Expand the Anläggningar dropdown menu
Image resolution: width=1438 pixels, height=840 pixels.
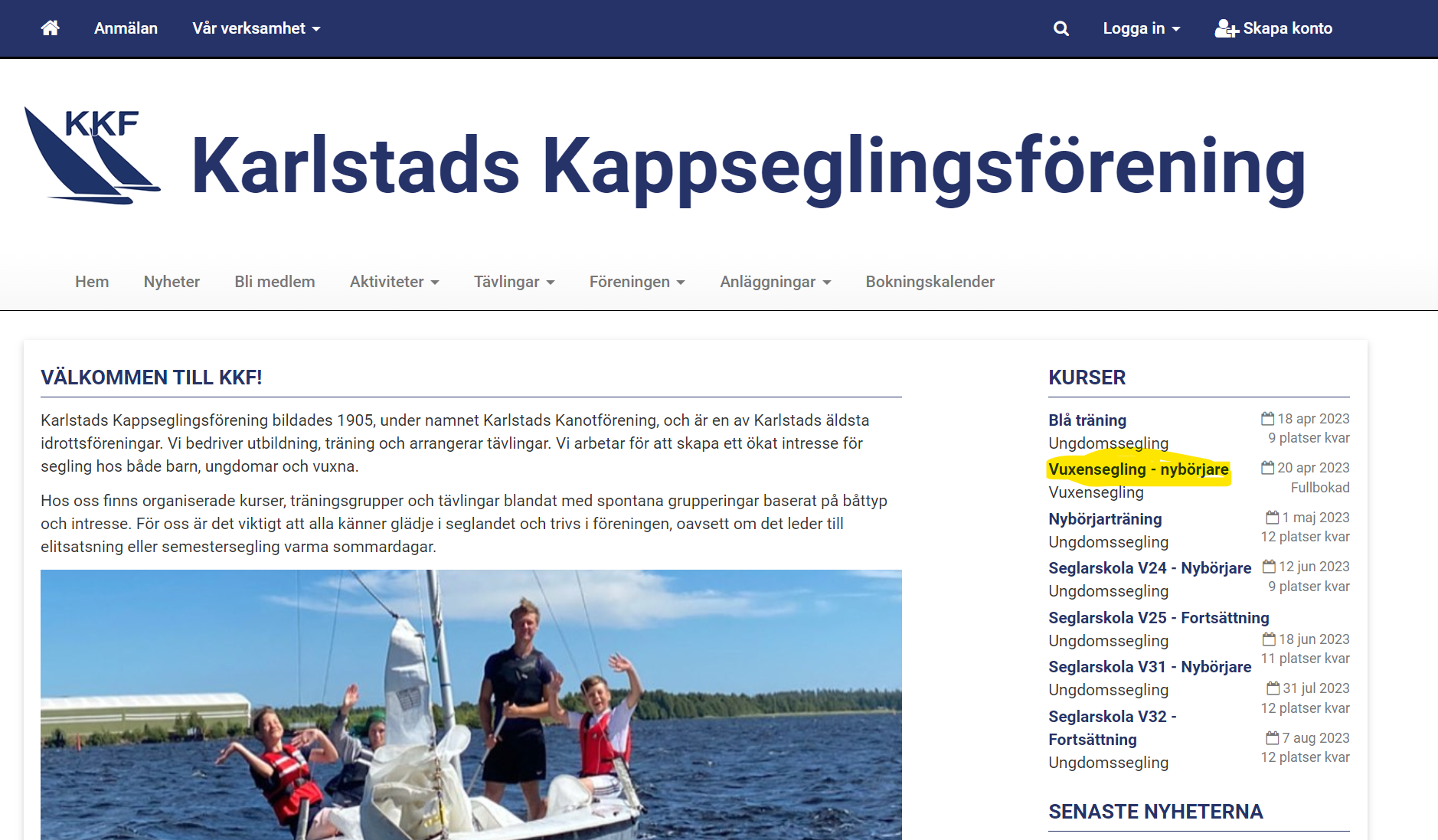pyautogui.click(x=775, y=282)
